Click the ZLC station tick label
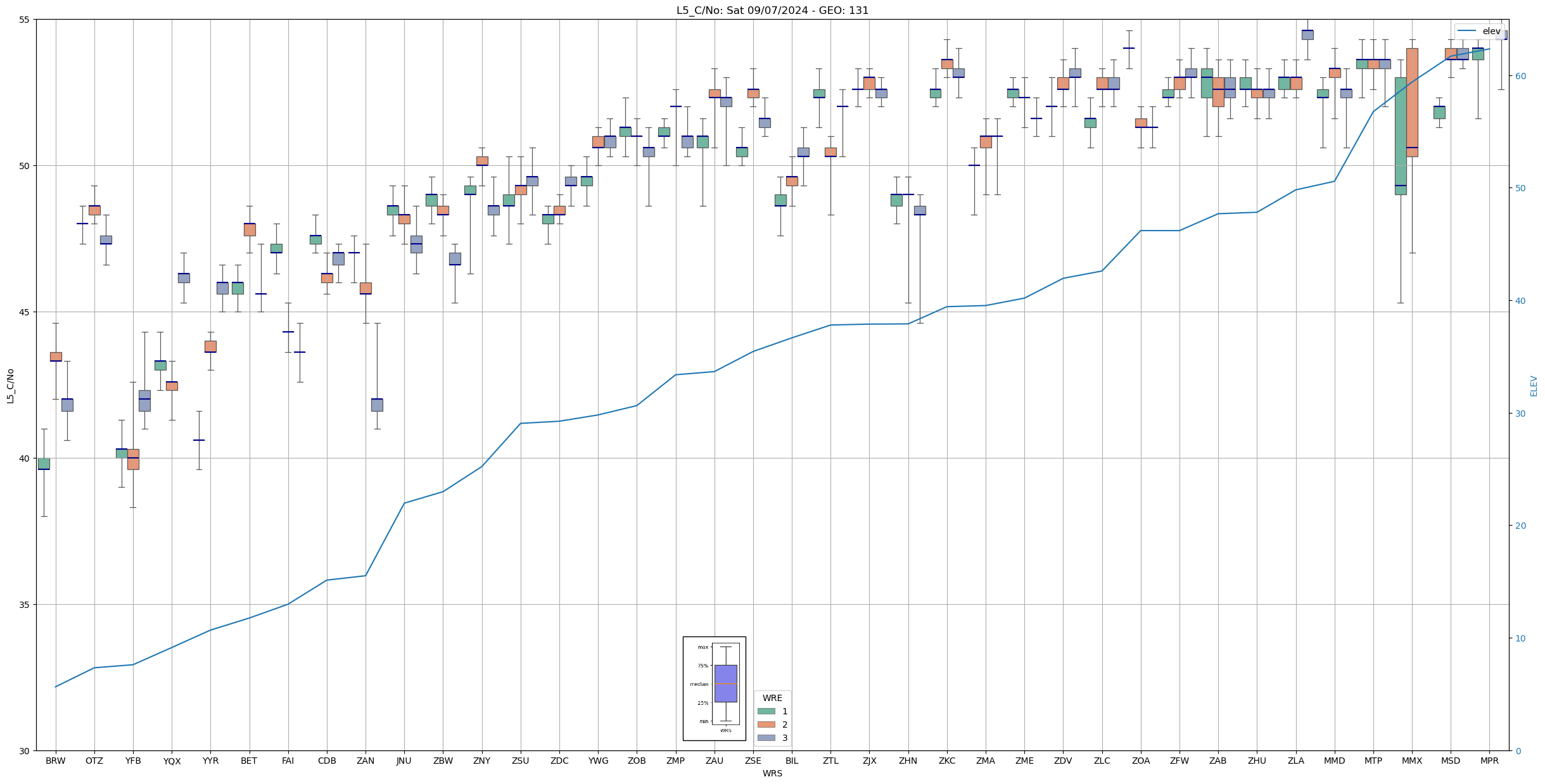1545x784 pixels. tap(1102, 761)
